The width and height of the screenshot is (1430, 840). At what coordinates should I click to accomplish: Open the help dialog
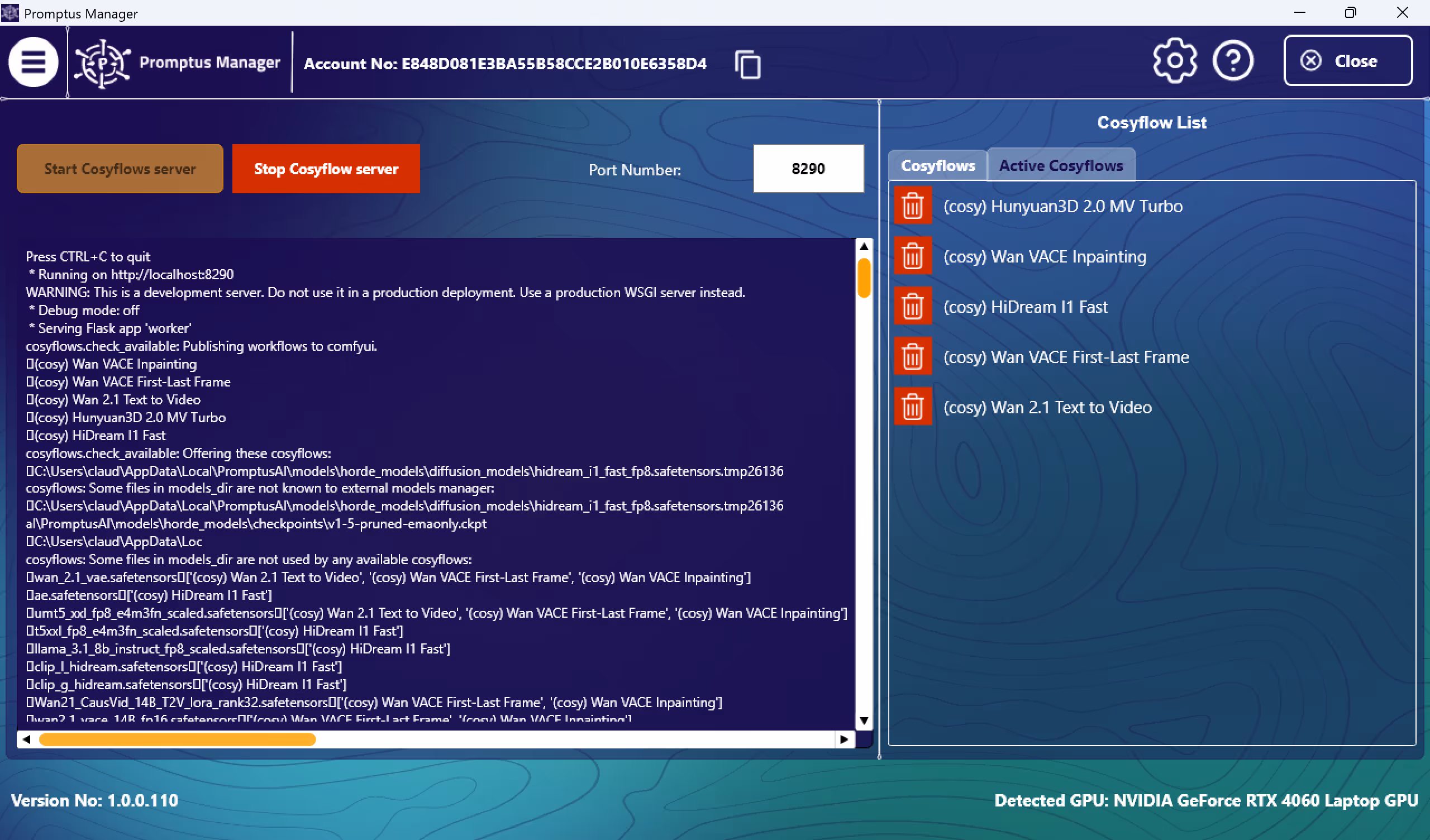tap(1232, 60)
